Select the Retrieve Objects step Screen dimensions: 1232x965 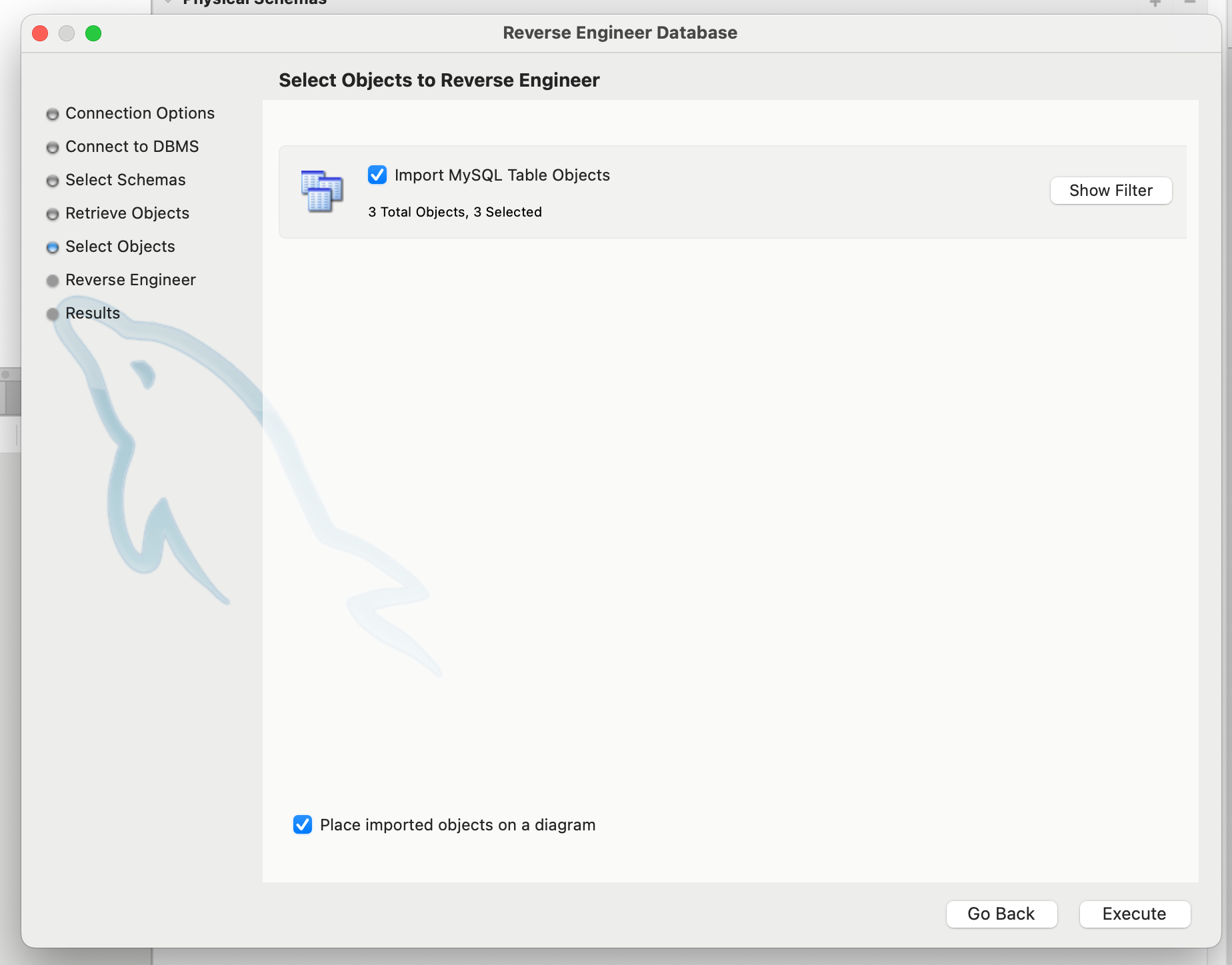tap(127, 213)
